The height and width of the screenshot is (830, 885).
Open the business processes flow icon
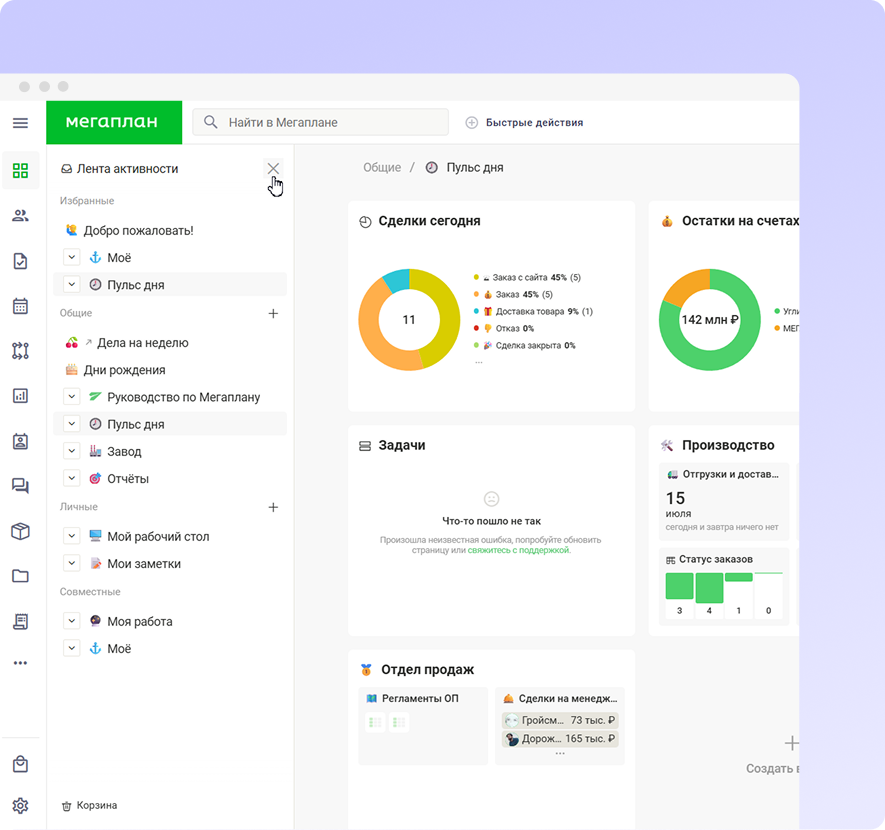point(20,350)
